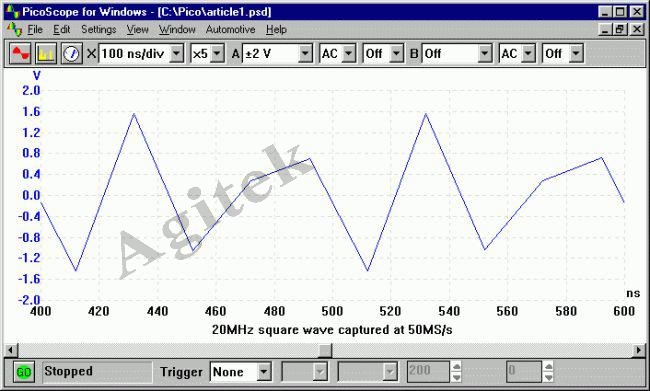Open the spectrum analyser view icon
The height and width of the screenshot is (391, 650).
[x=46, y=53]
